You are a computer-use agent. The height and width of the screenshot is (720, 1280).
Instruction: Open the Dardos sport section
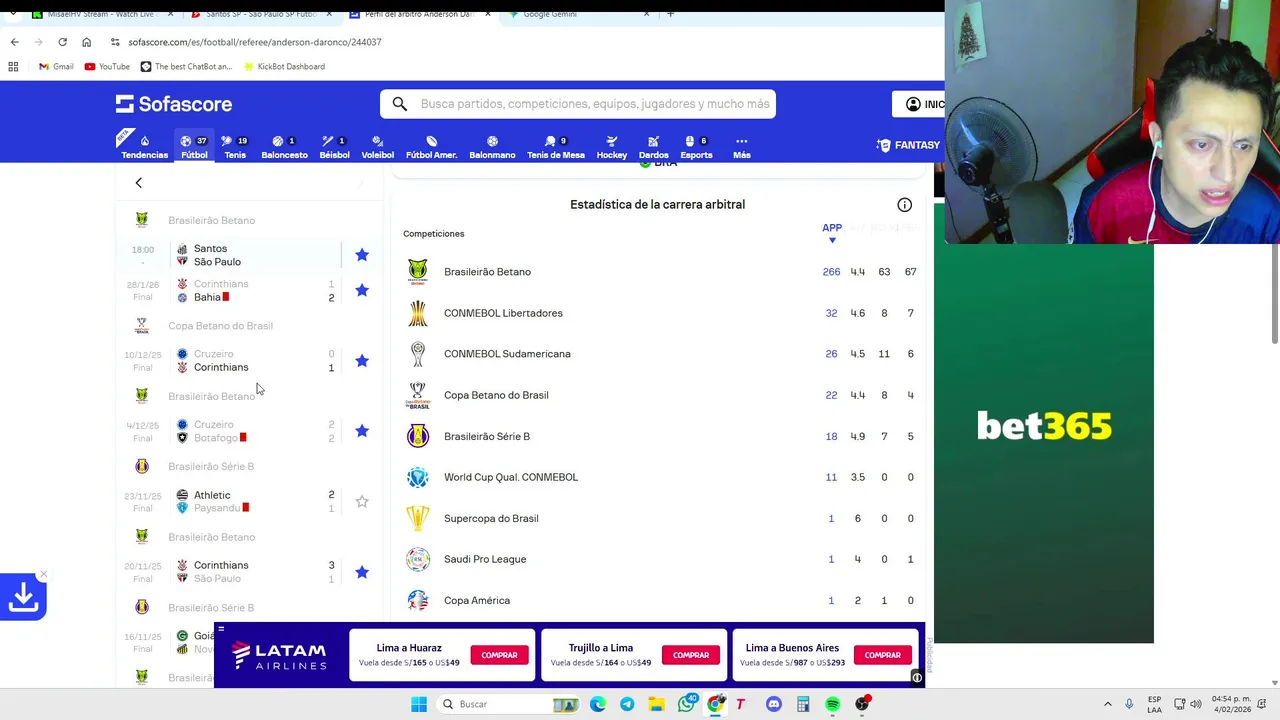653,146
